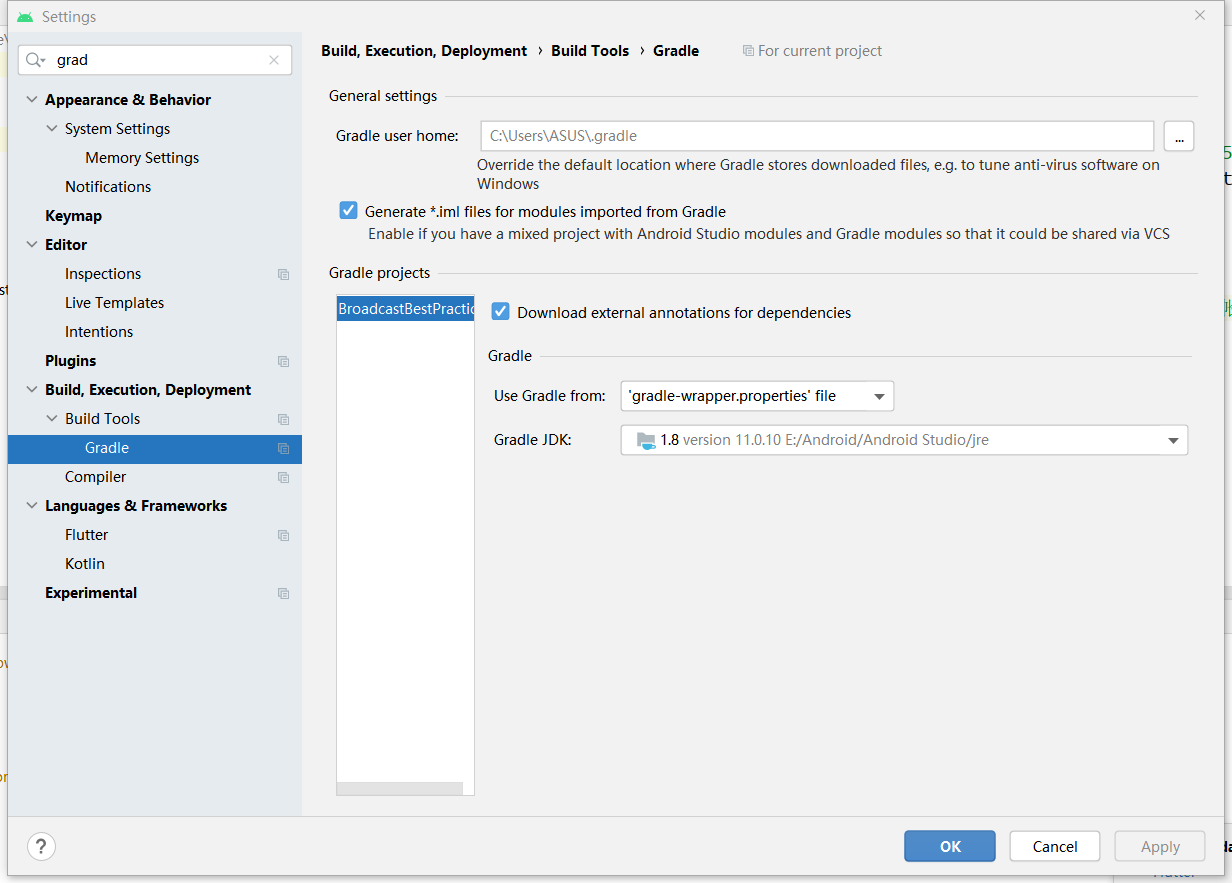Click the project-level icon beside Experimental
Viewport: 1232px width, 883px height.
tap(284, 593)
